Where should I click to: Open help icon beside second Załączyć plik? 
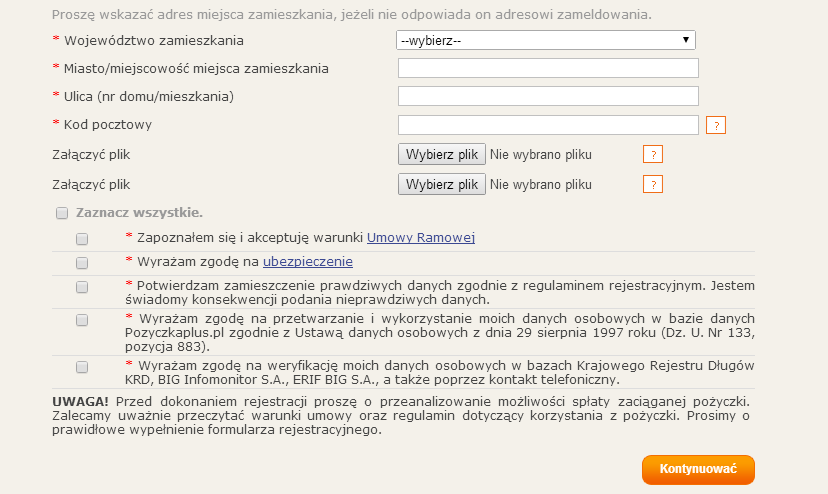[x=653, y=184]
